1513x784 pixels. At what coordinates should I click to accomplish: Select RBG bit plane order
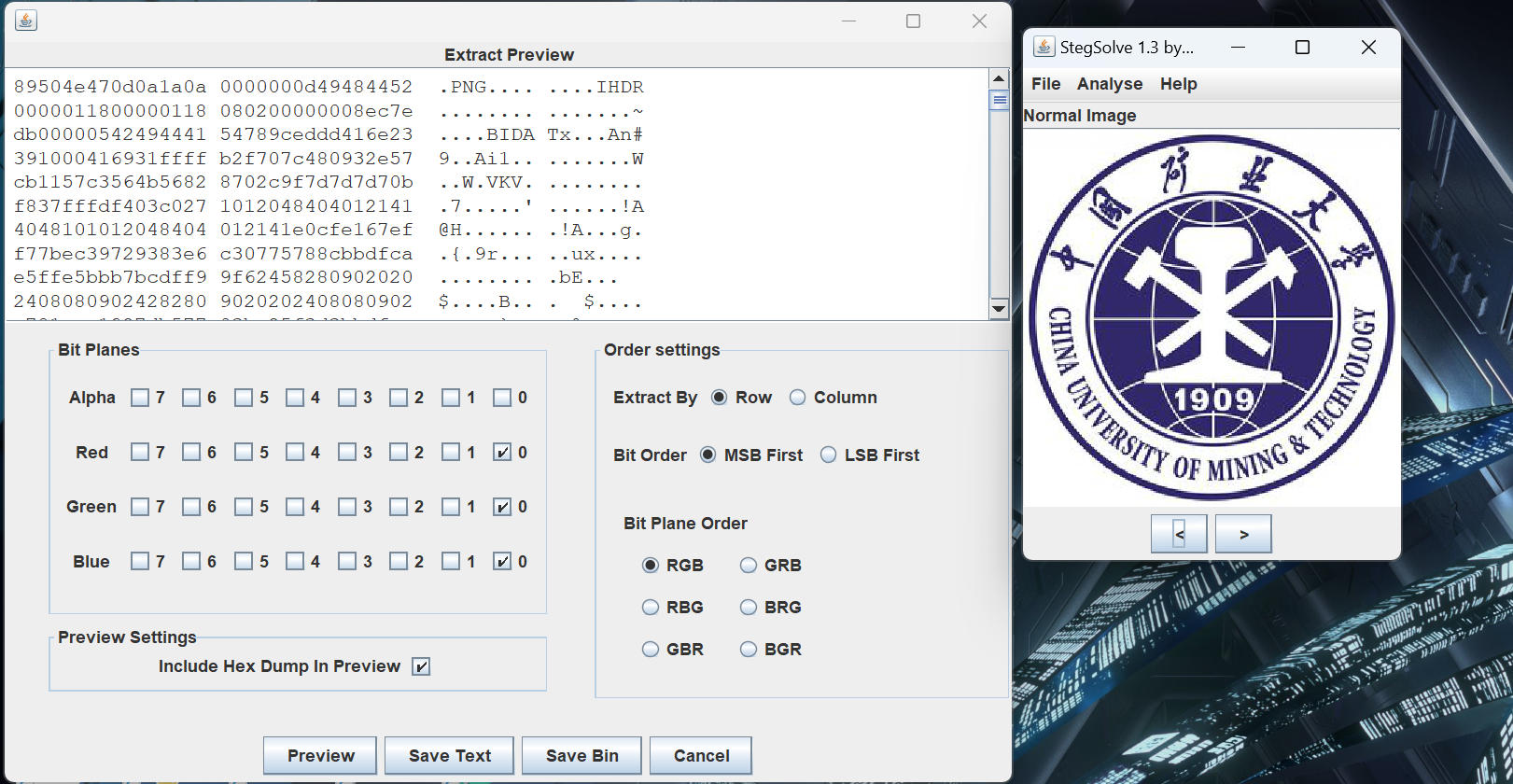pyautogui.click(x=651, y=608)
